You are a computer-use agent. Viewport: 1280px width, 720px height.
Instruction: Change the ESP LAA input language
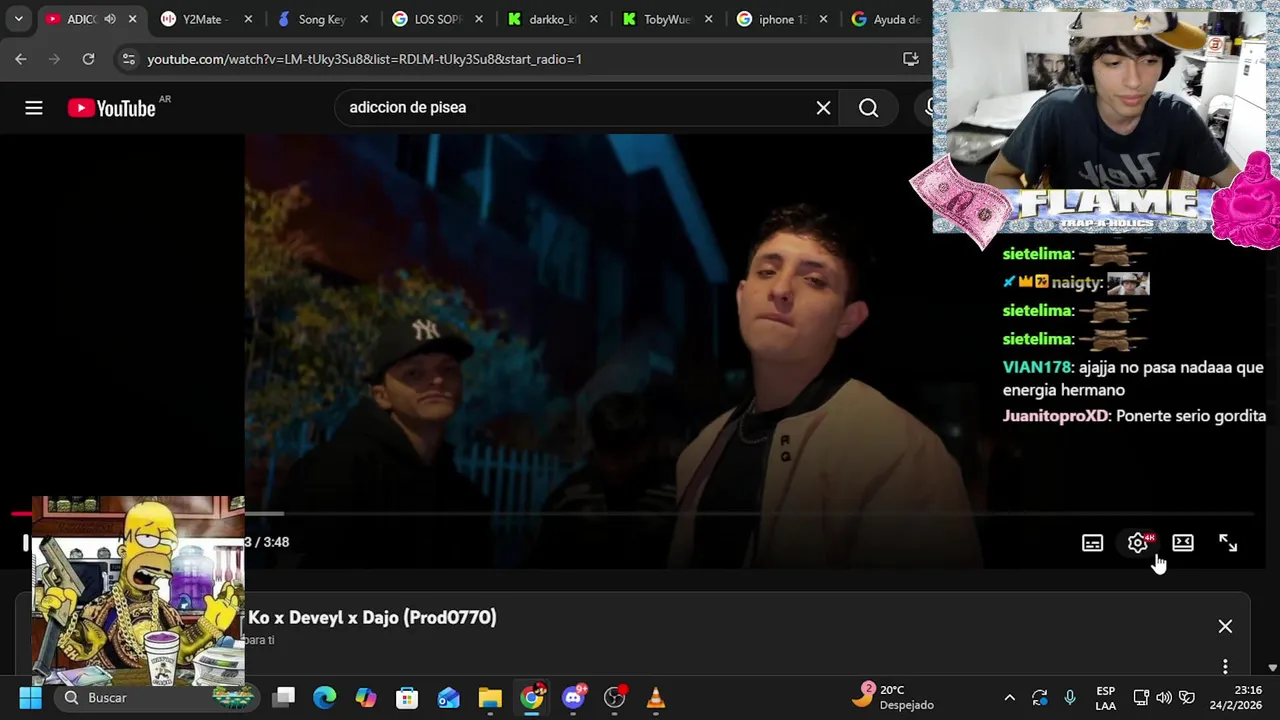1105,697
